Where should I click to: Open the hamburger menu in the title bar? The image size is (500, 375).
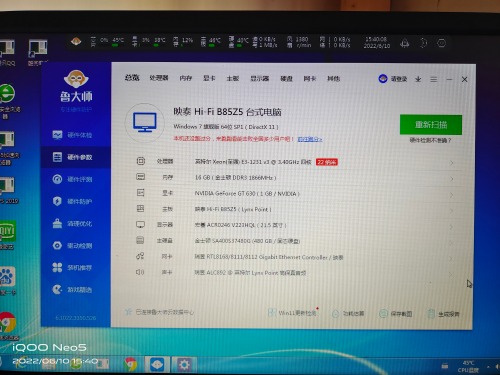(x=433, y=79)
